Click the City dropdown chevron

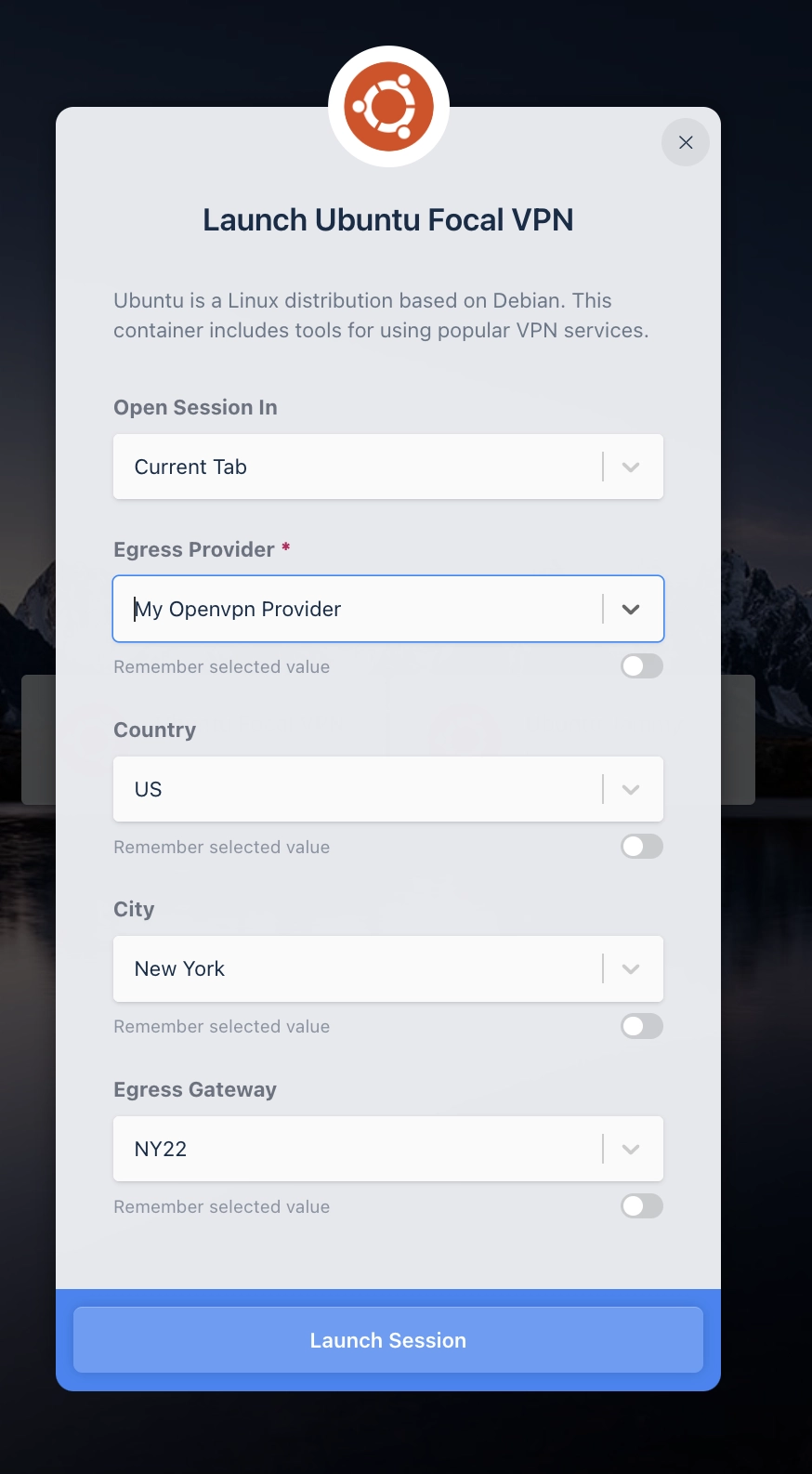(x=631, y=969)
